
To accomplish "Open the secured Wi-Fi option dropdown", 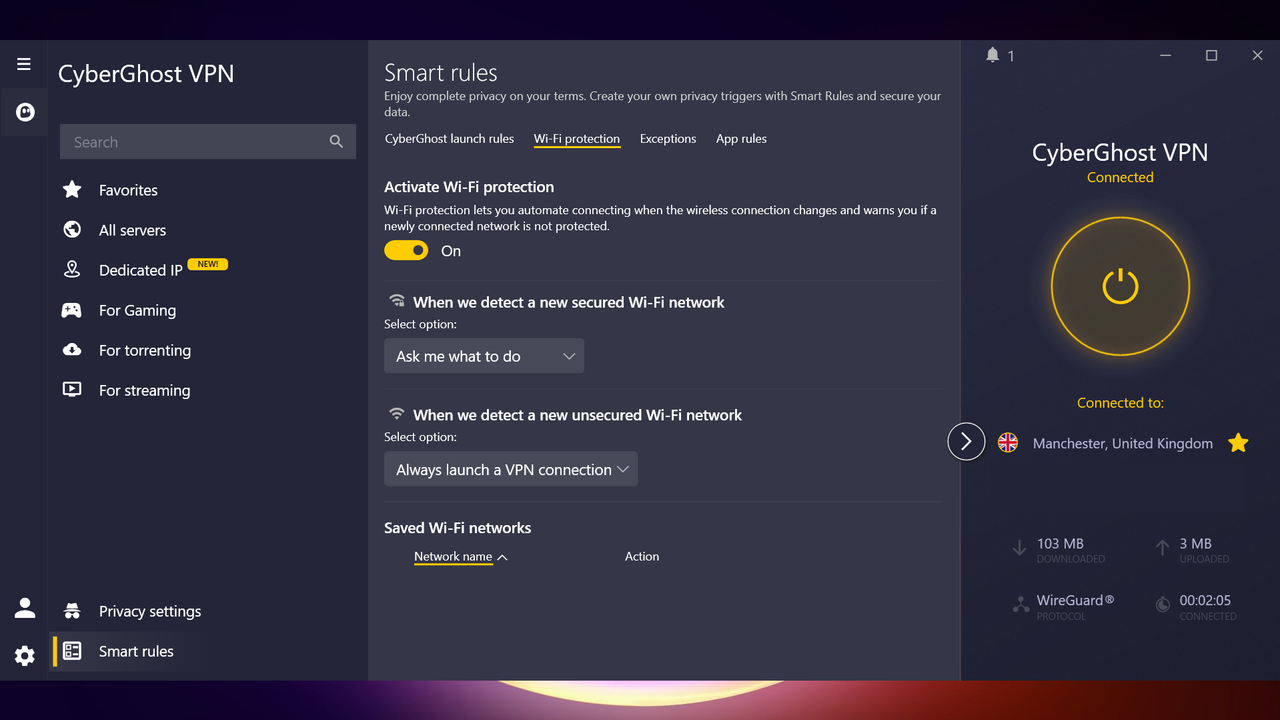I will click(x=484, y=356).
